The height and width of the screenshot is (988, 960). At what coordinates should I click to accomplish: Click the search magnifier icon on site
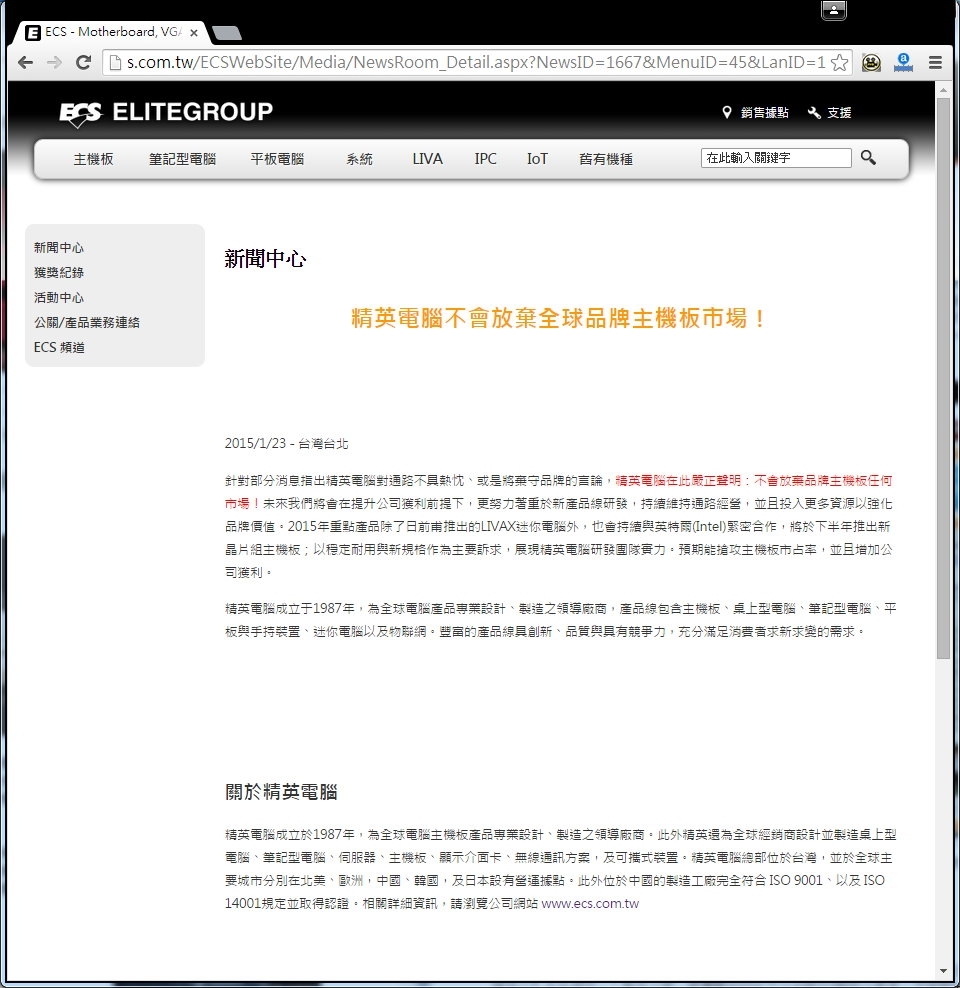(x=868, y=158)
